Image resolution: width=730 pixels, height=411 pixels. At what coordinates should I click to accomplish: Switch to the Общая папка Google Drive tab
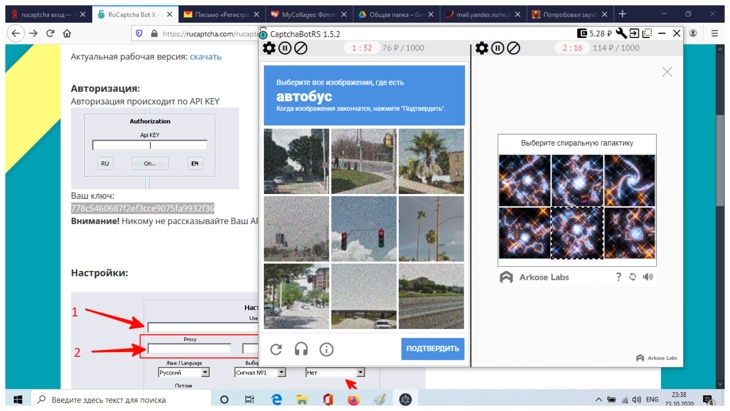coord(396,14)
